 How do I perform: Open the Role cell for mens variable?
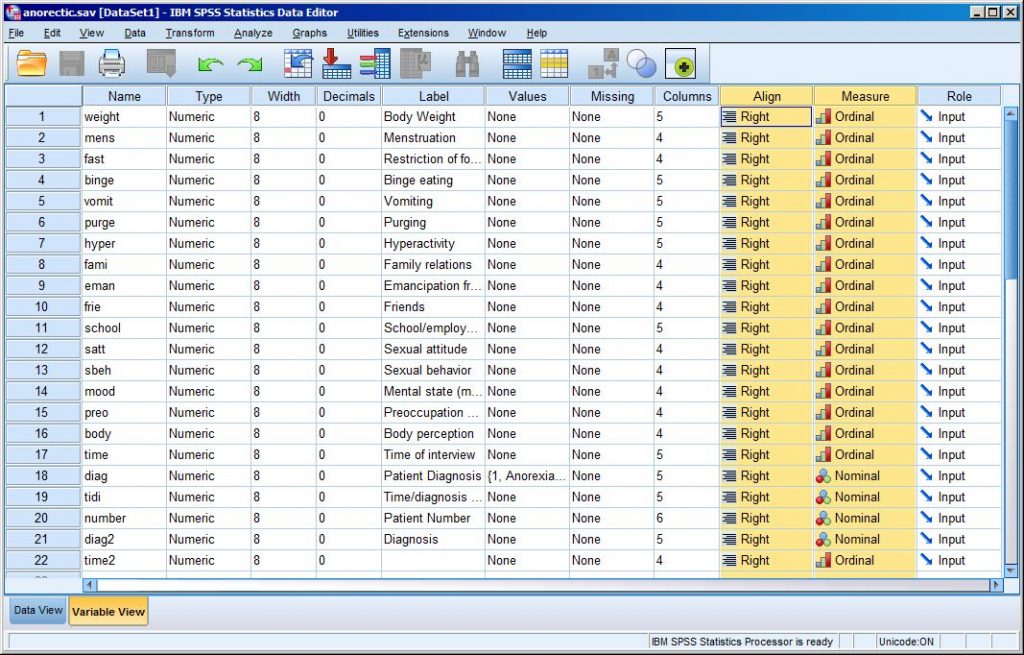(x=958, y=138)
